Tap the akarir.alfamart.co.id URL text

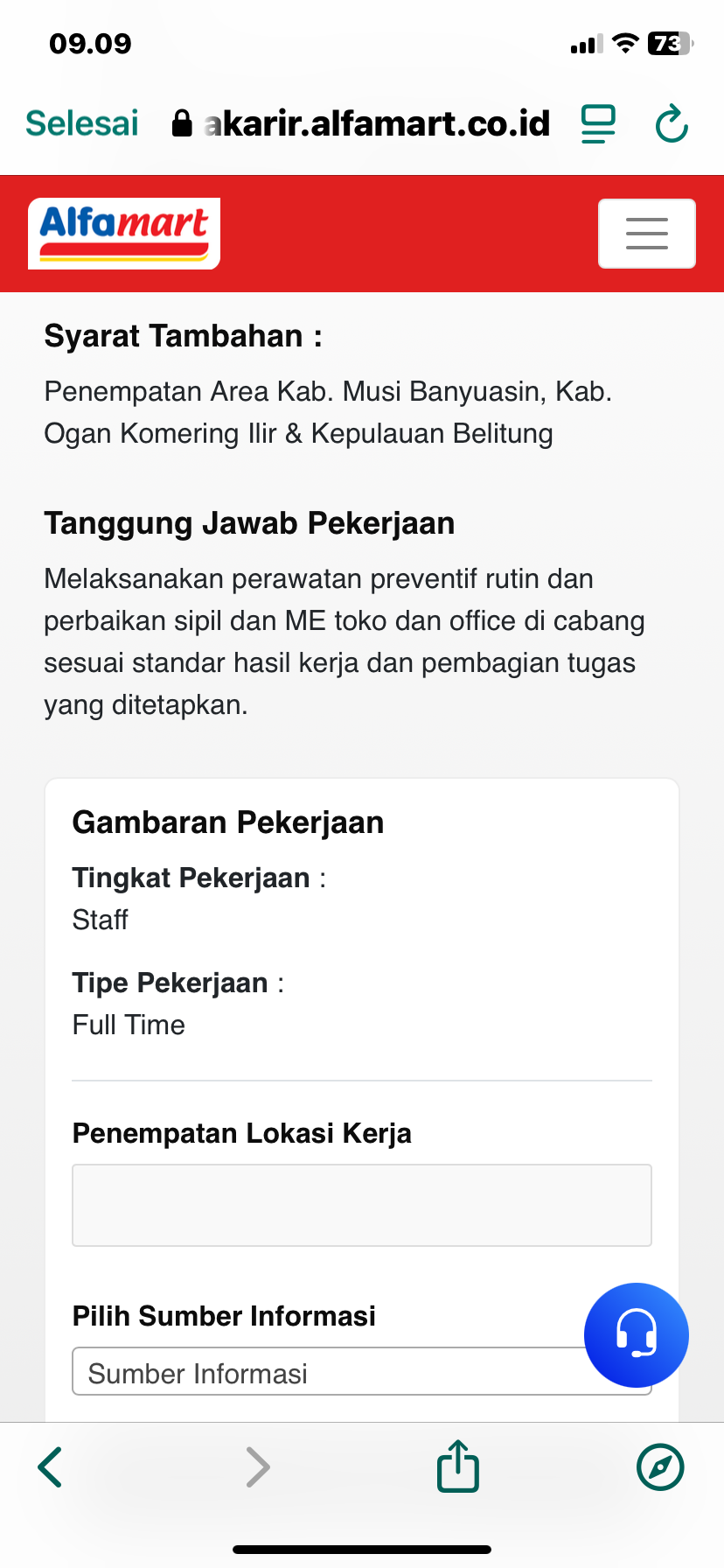(378, 123)
